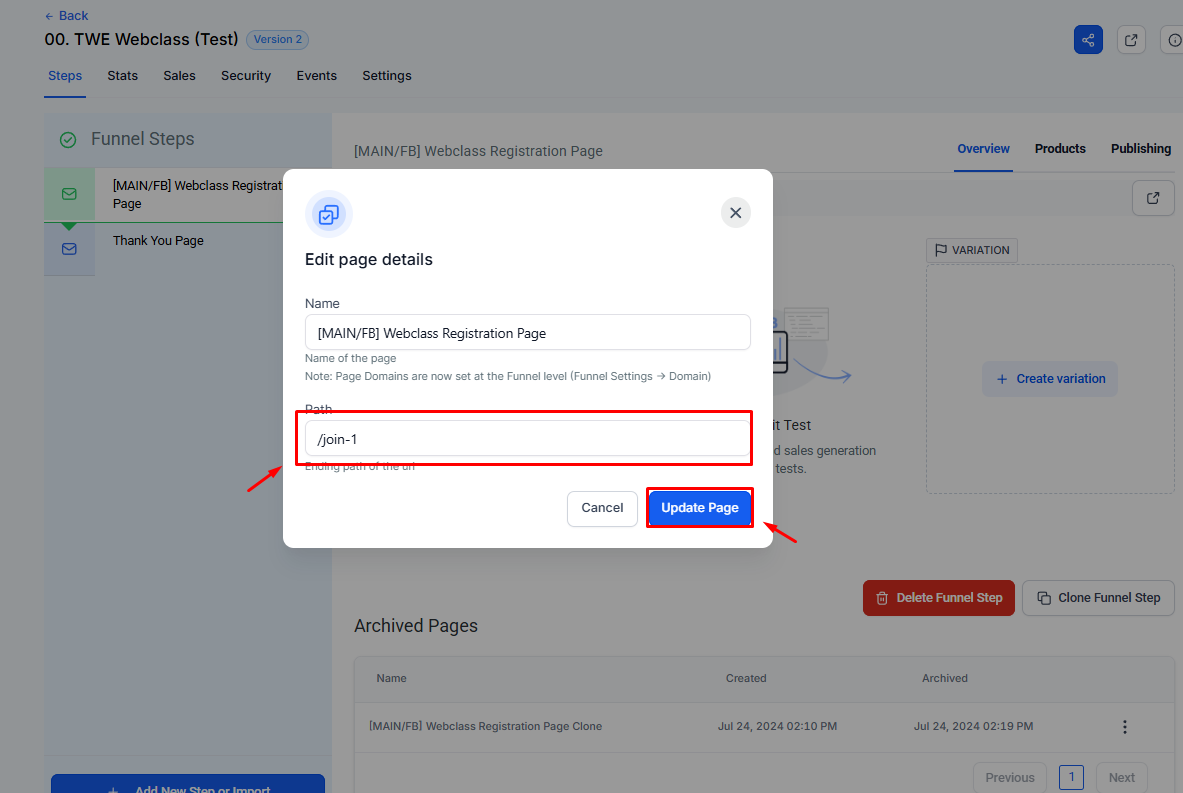Open page preview external link icon

tap(1153, 198)
